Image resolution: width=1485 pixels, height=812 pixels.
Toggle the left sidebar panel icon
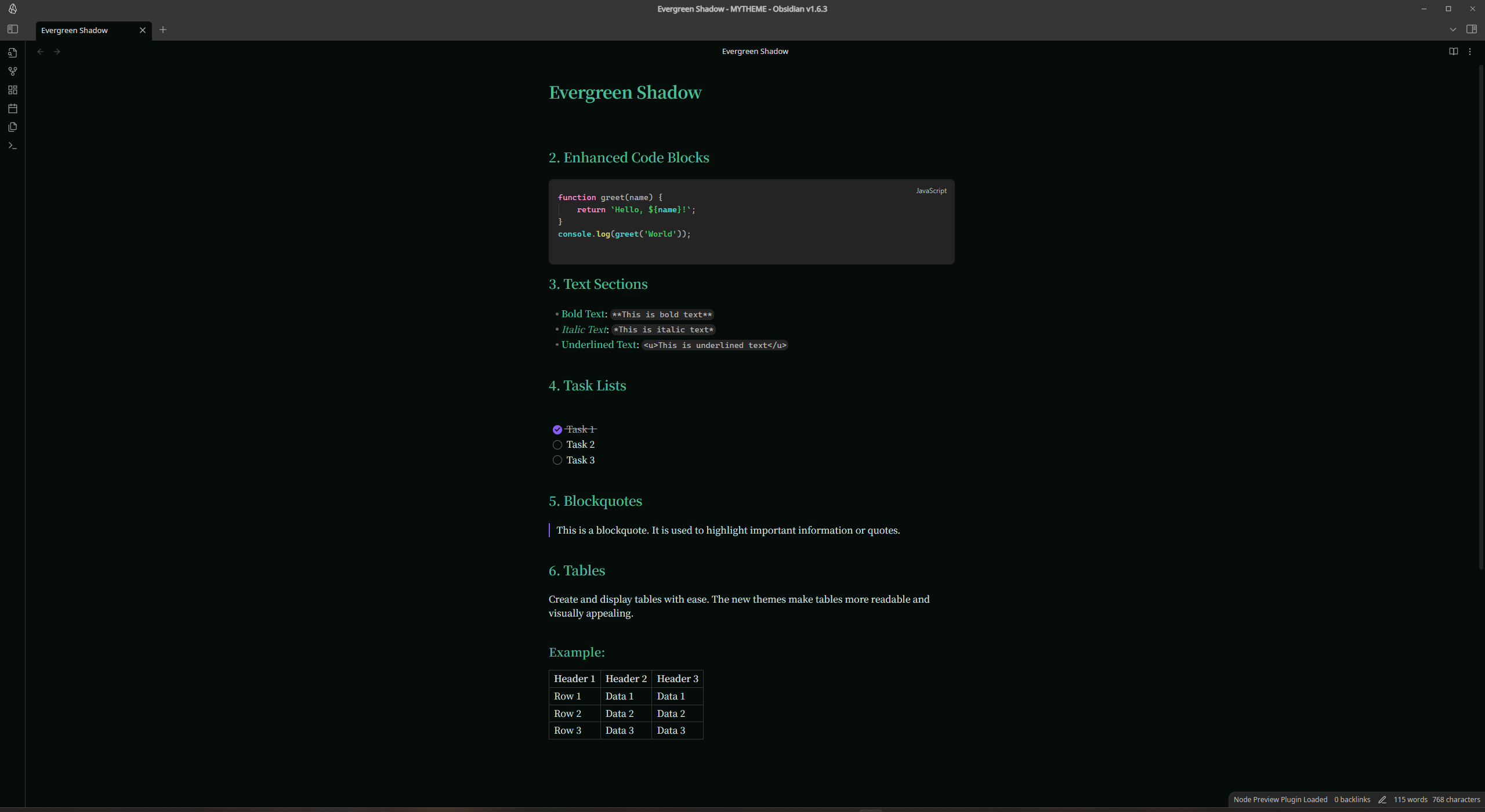[x=13, y=29]
